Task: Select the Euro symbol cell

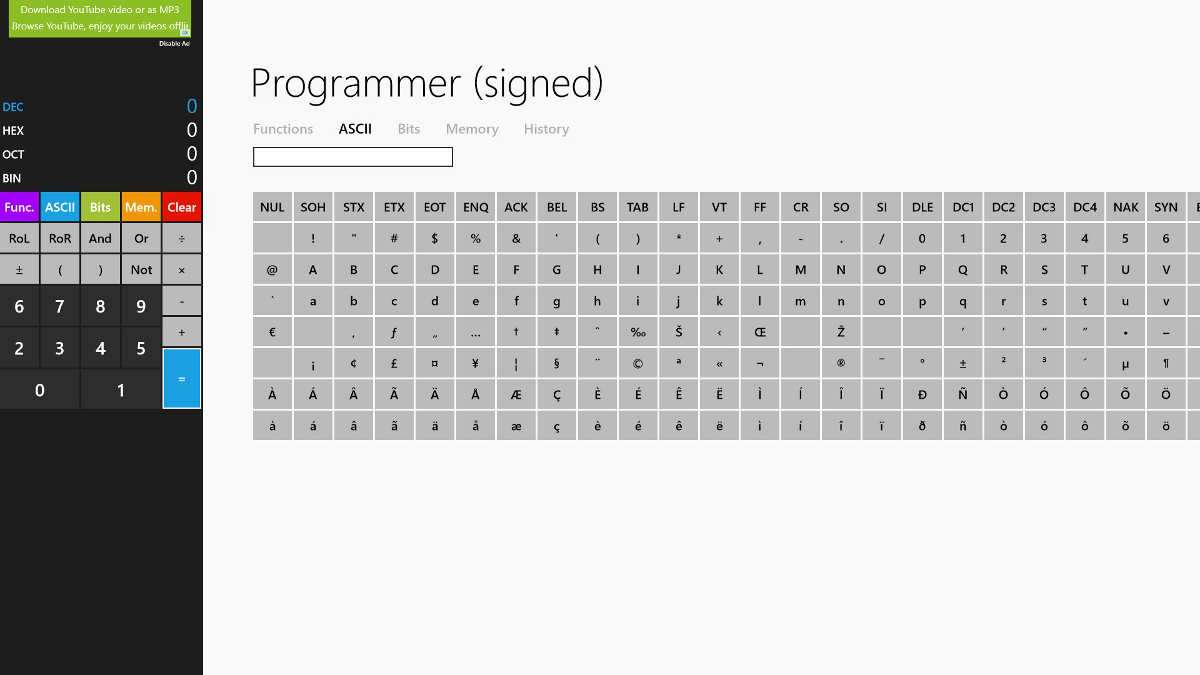Action: point(272,333)
